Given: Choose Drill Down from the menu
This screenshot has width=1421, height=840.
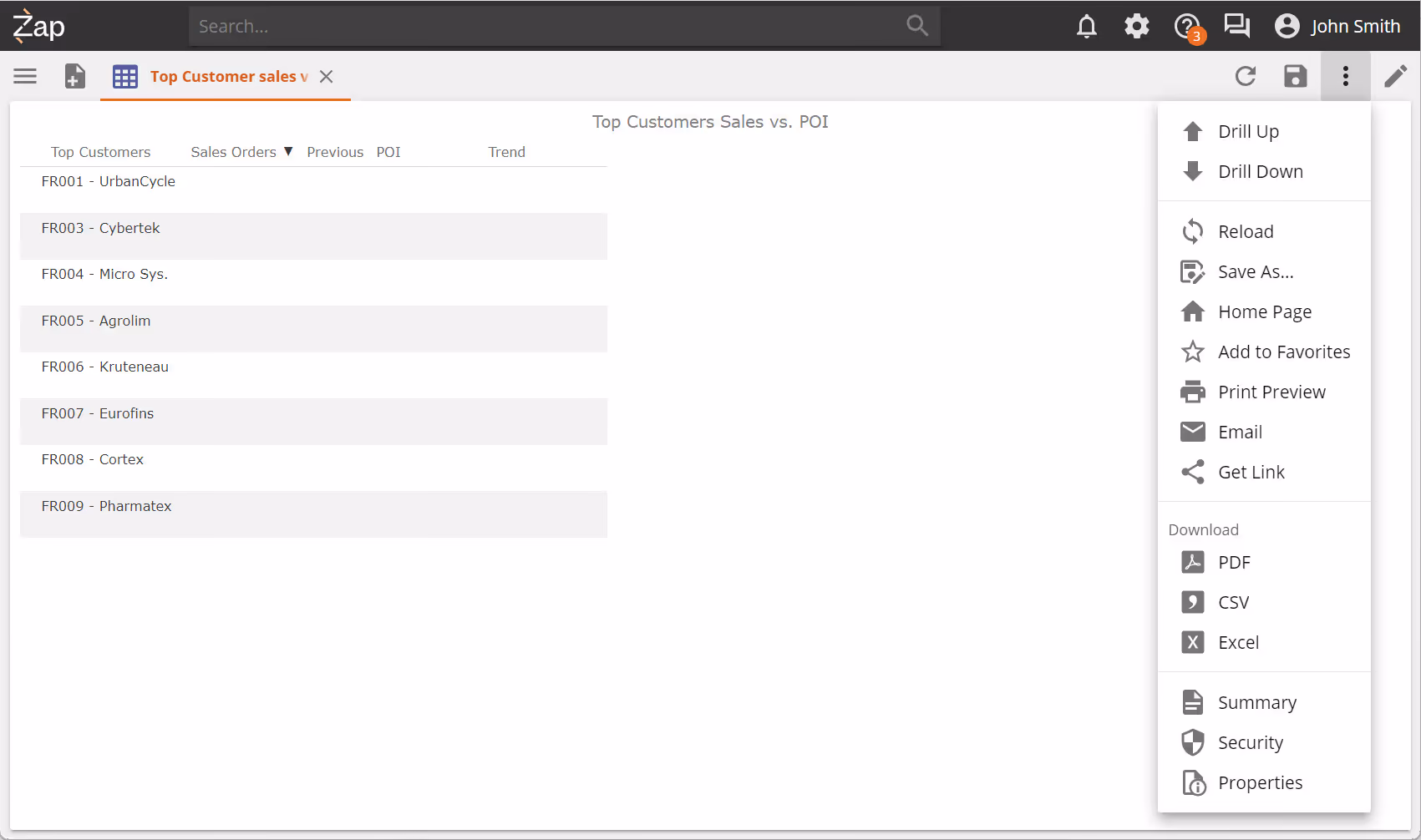Looking at the screenshot, I should point(1260,172).
